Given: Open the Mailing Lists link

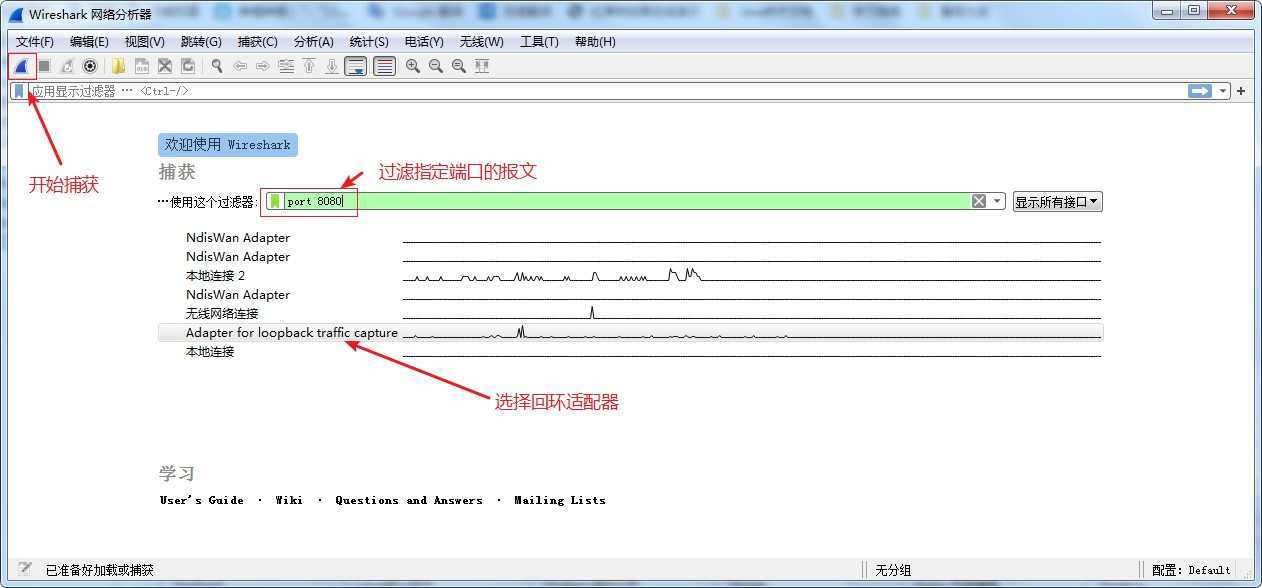Looking at the screenshot, I should point(560,500).
